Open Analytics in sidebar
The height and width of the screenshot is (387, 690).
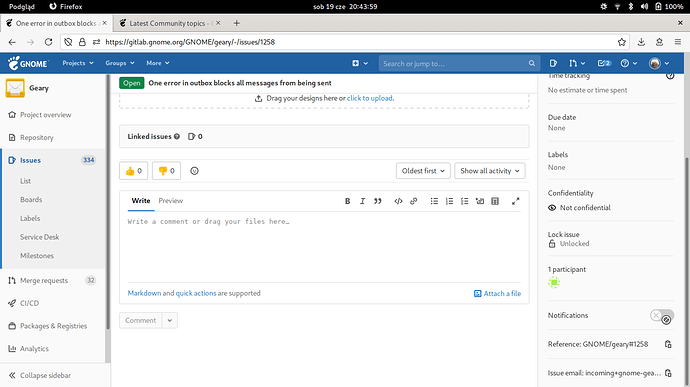(x=34, y=349)
